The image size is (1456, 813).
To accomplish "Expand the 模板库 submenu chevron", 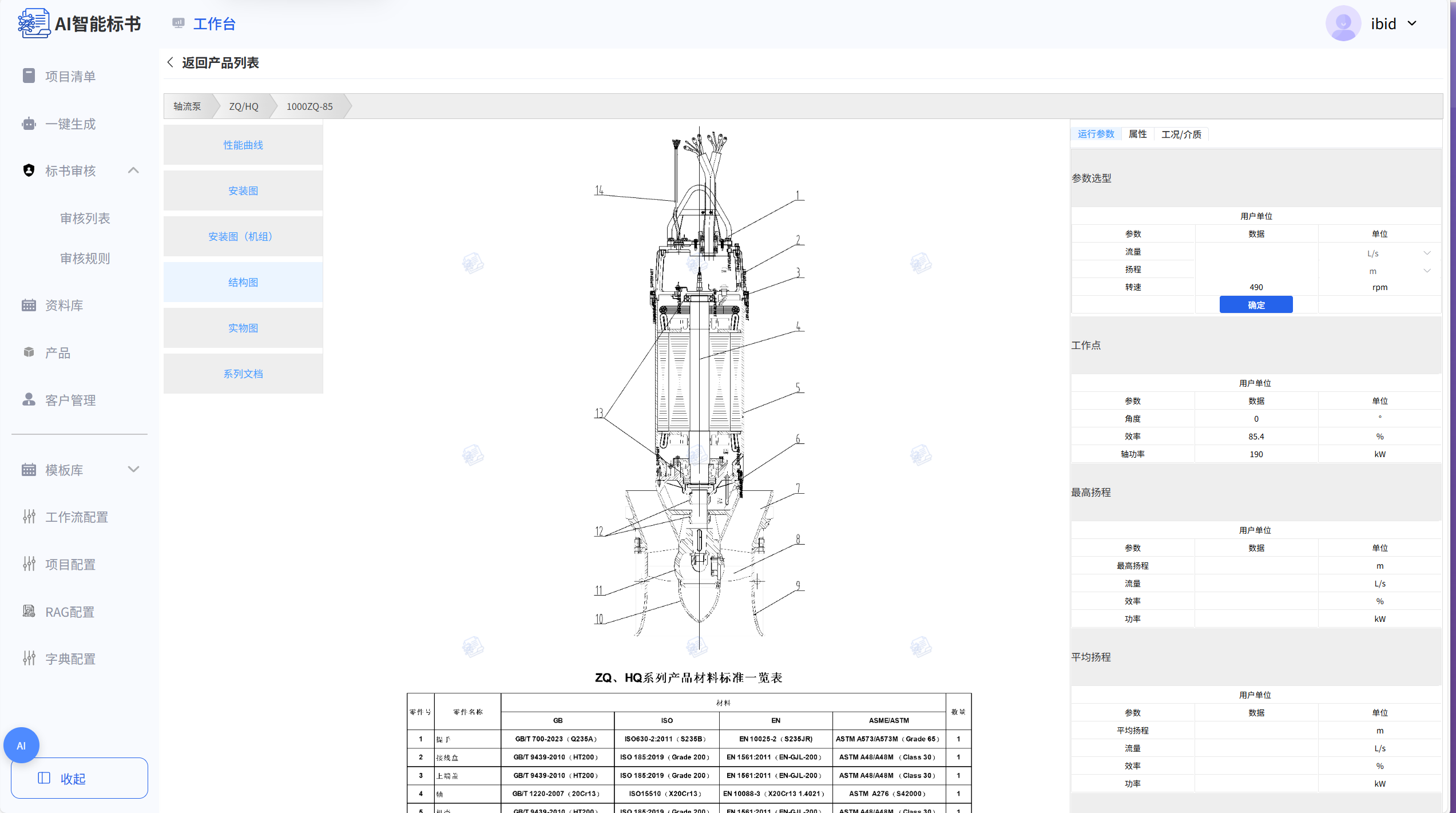I will tap(133, 470).
